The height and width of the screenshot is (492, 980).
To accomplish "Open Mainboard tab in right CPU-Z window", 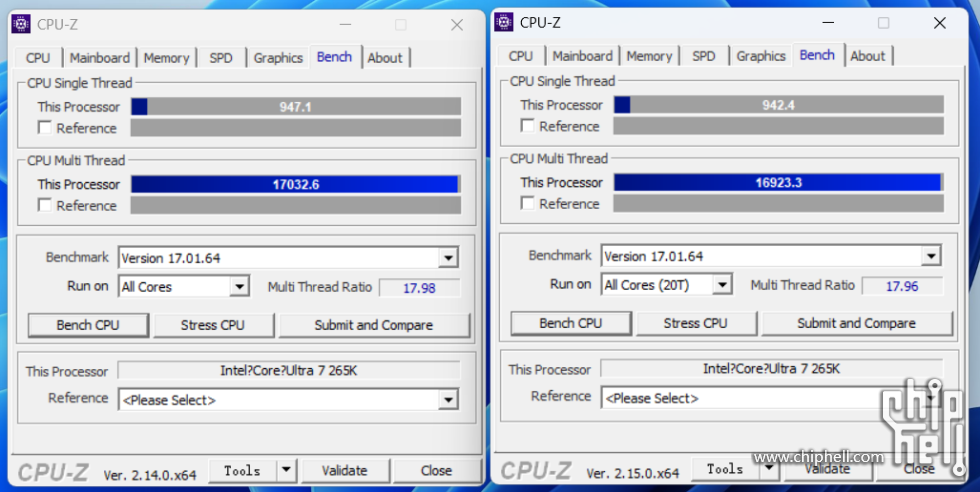I will [582, 56].
